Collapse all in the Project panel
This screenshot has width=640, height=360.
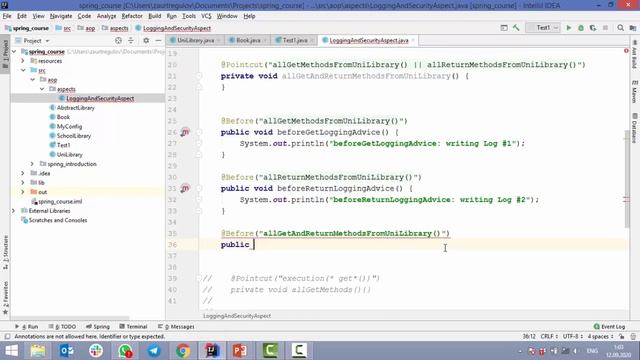[131, 40]
